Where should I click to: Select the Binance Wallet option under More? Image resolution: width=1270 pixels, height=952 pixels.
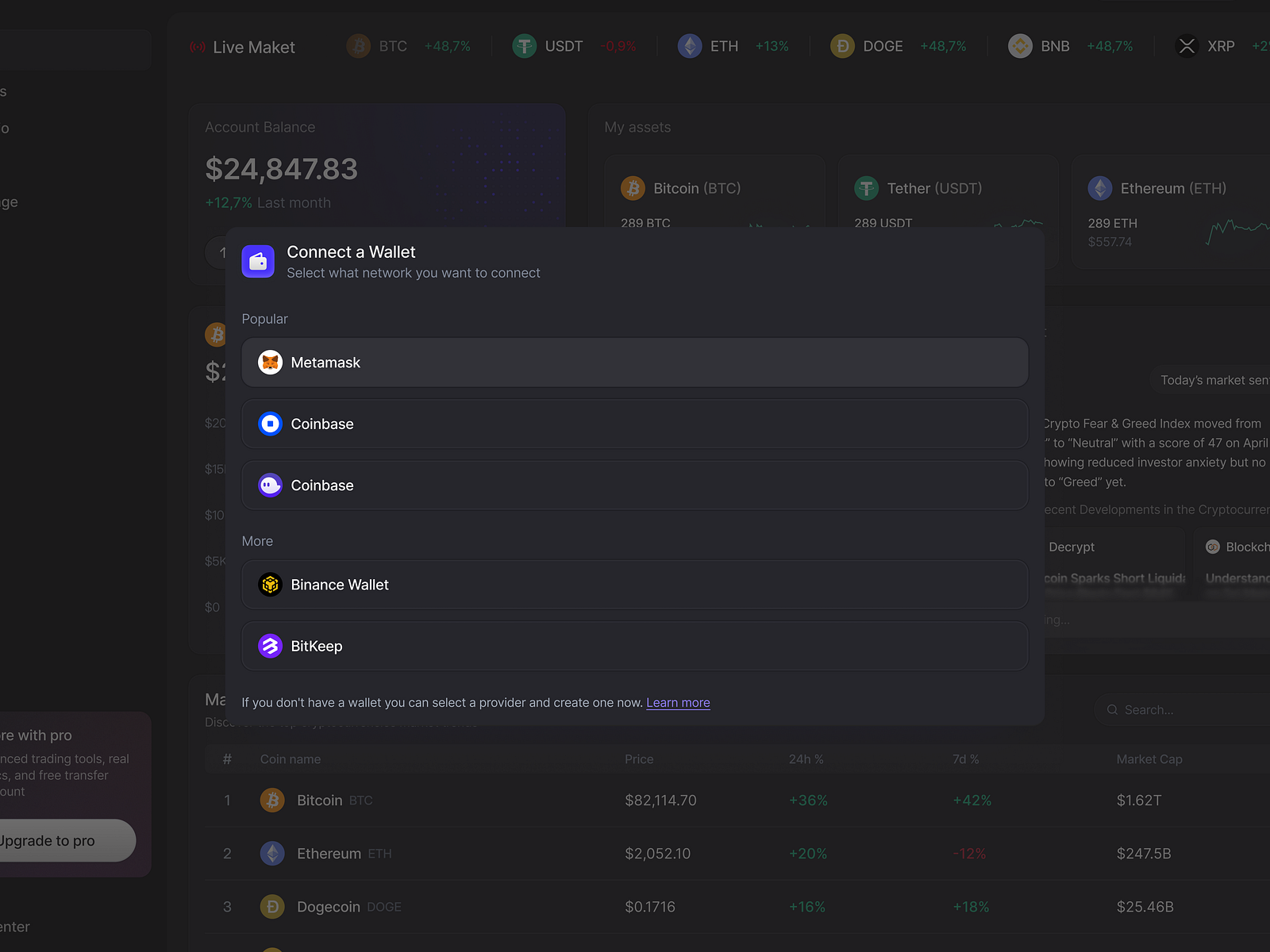click(x=634, y=585)
